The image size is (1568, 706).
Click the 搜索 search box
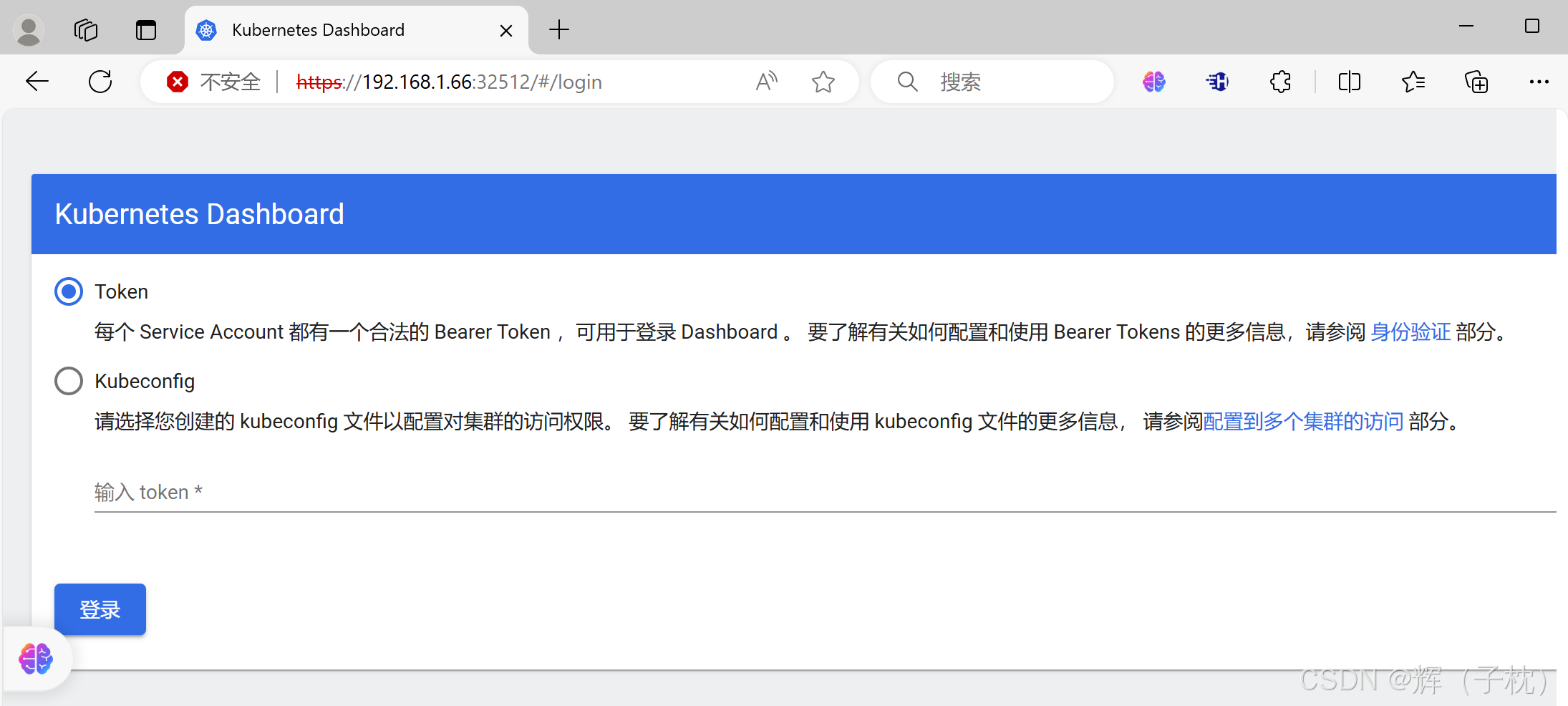coord(992,82)
